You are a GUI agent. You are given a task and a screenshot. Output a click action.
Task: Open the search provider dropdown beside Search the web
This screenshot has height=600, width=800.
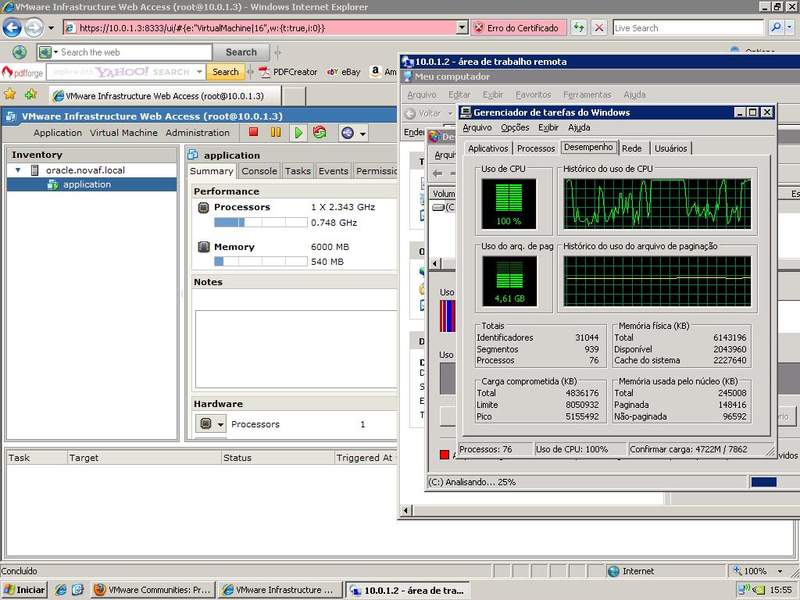pos(56,52)
